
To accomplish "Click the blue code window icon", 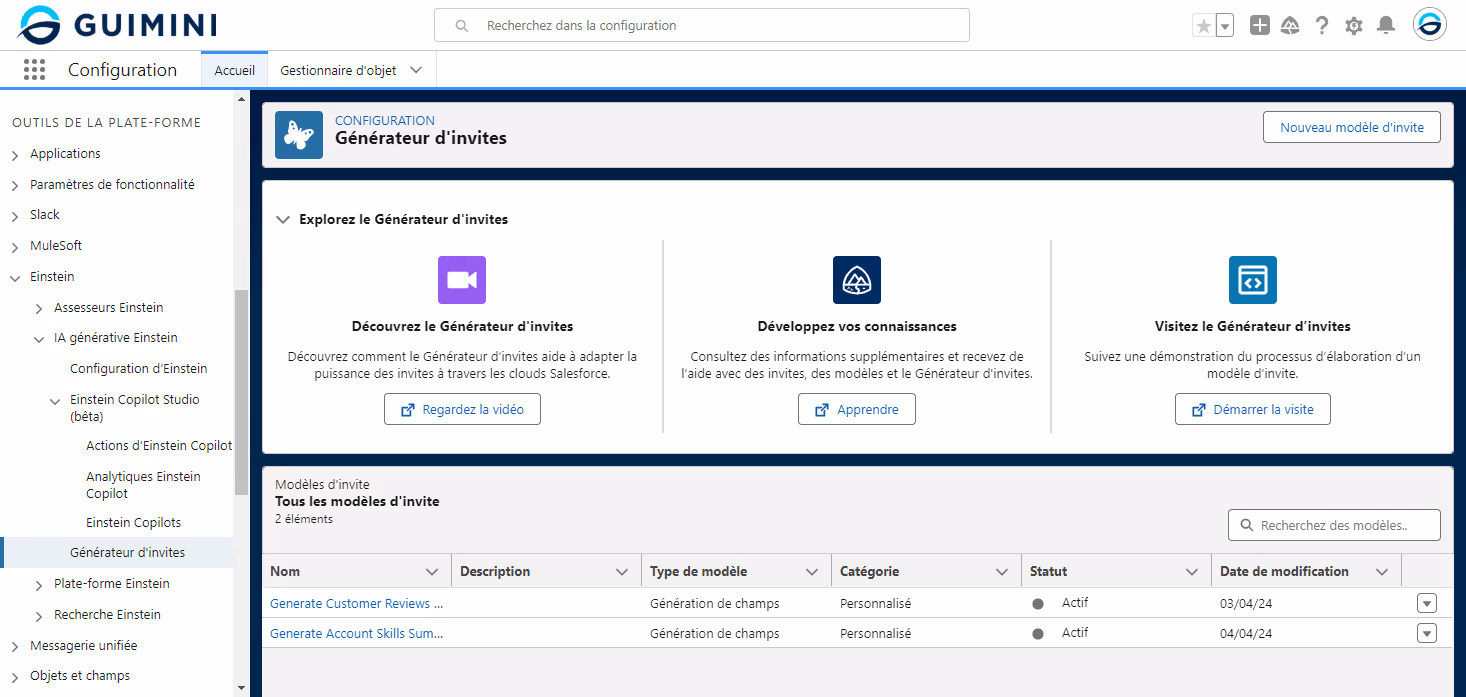I will click(x=1253, y=280).
